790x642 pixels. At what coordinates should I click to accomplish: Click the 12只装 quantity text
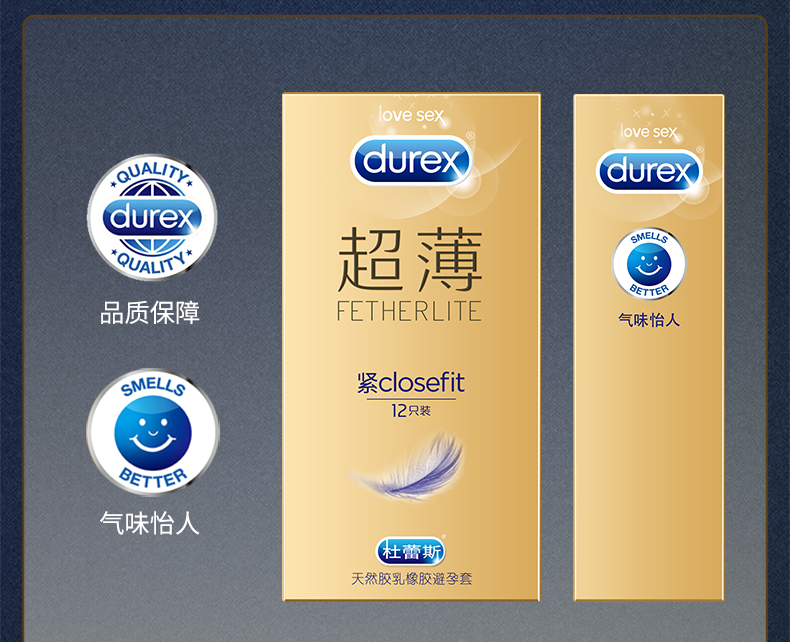[x=411, y=411]
